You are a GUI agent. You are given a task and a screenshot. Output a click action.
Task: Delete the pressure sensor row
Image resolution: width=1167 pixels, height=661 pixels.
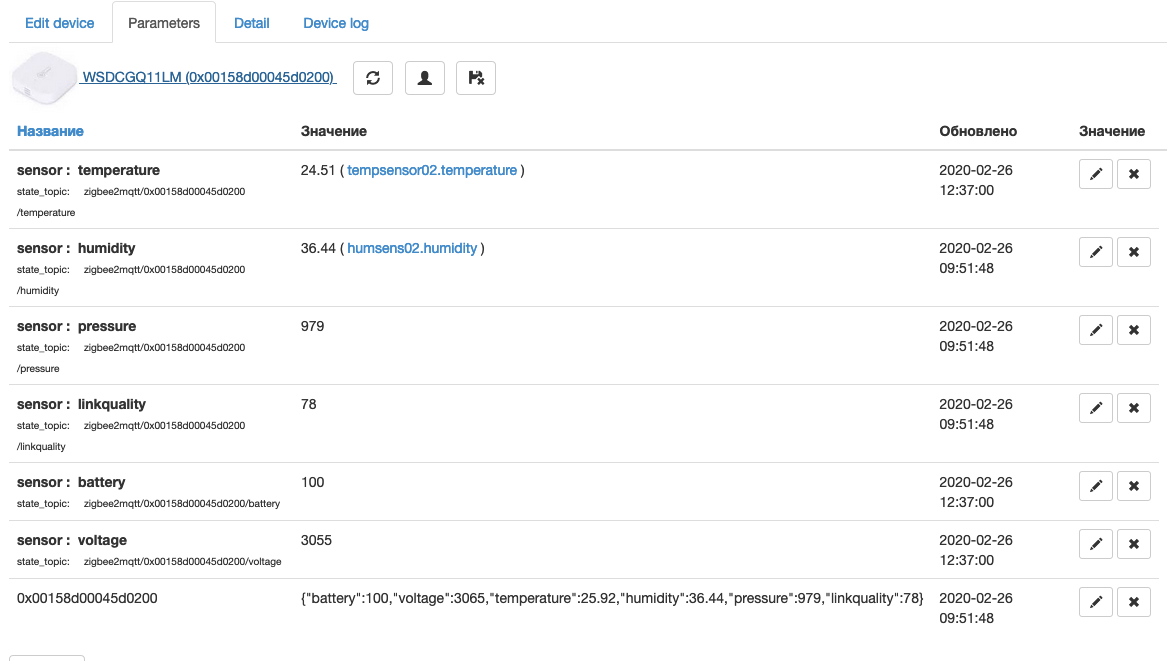click(1134, 330)
